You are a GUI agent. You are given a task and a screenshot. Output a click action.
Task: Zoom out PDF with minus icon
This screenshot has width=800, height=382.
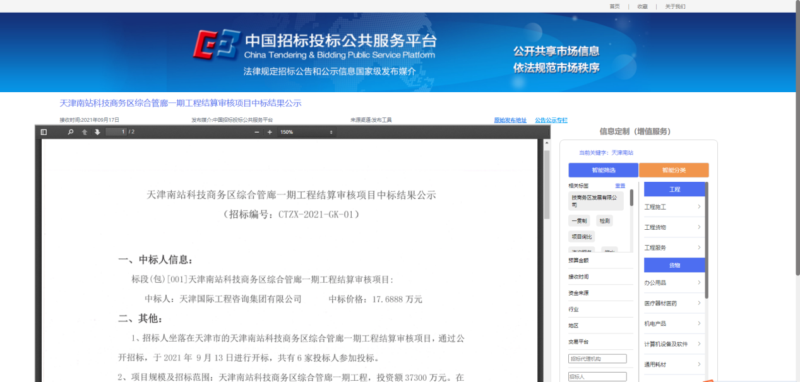(x=257, y=132)
